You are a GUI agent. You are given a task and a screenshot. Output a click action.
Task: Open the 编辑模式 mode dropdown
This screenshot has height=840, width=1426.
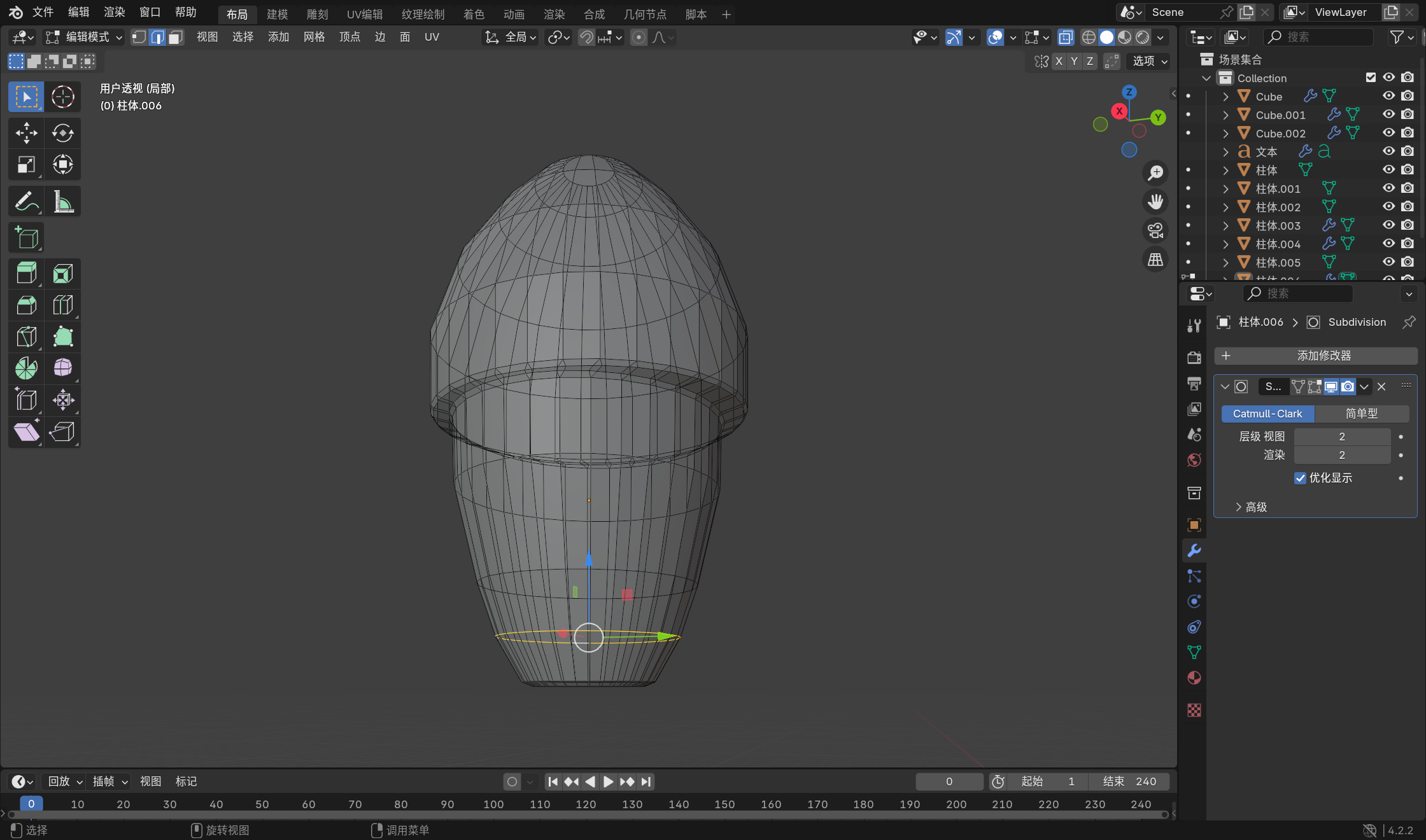click(x=84, y=38)
